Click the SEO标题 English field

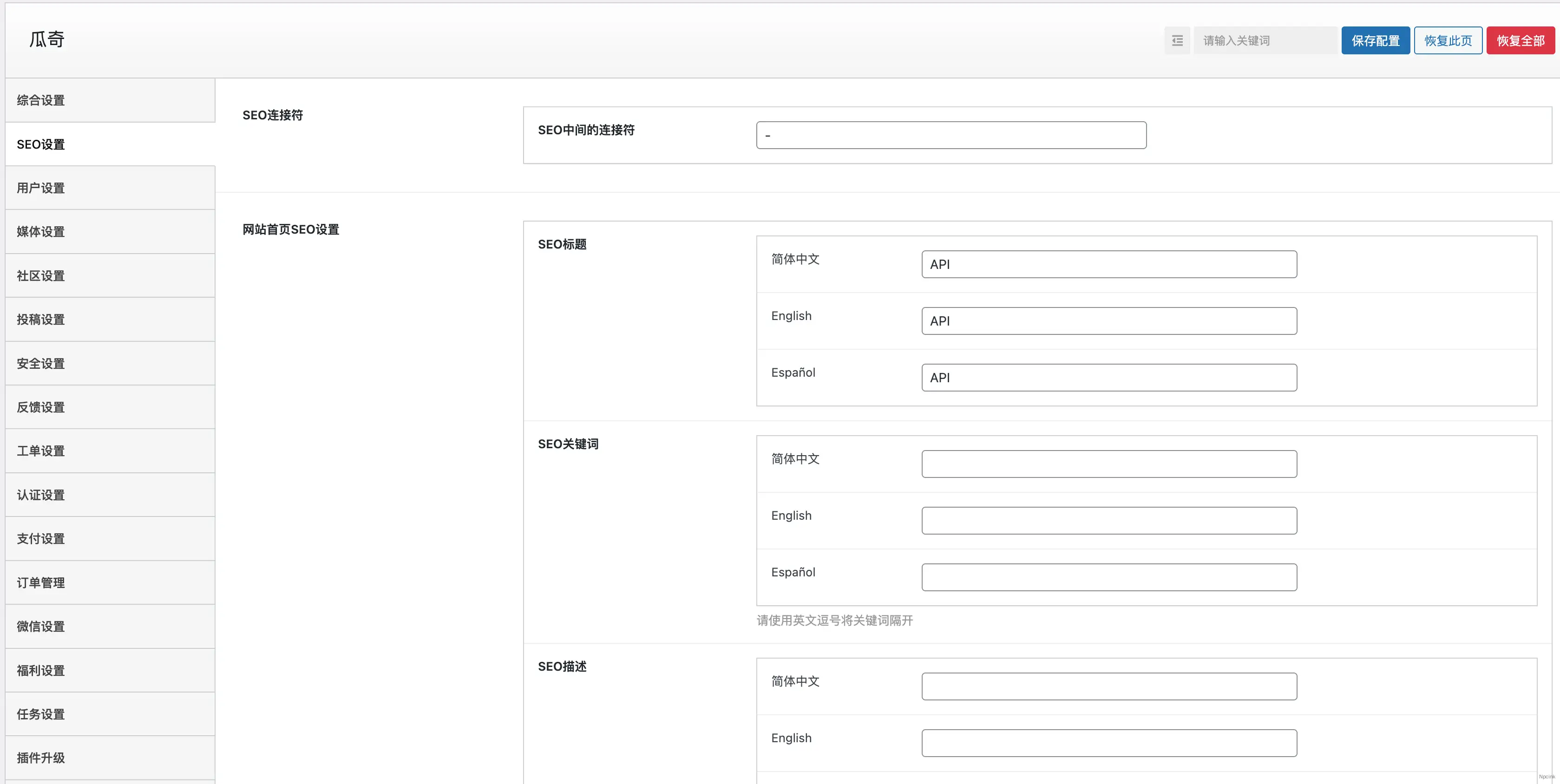pyautogui.click(x=1109, y=321)
